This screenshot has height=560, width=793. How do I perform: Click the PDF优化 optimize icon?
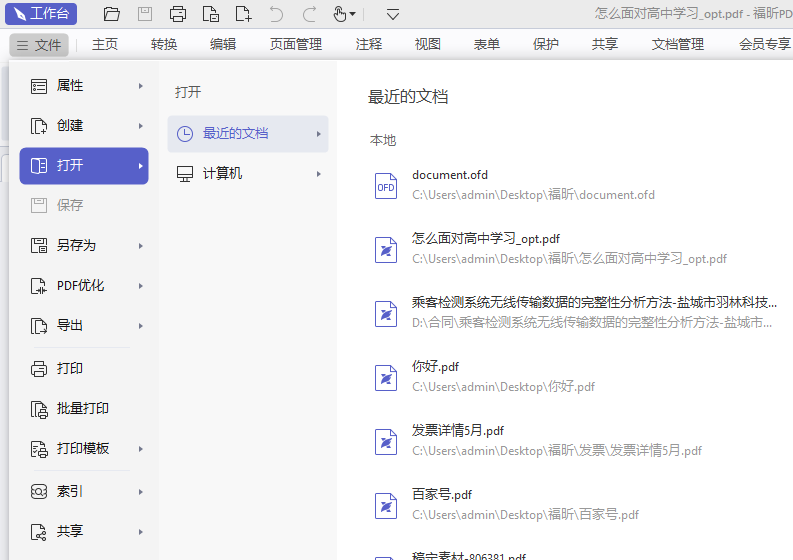pyautogui.click(x=39, y=286)
